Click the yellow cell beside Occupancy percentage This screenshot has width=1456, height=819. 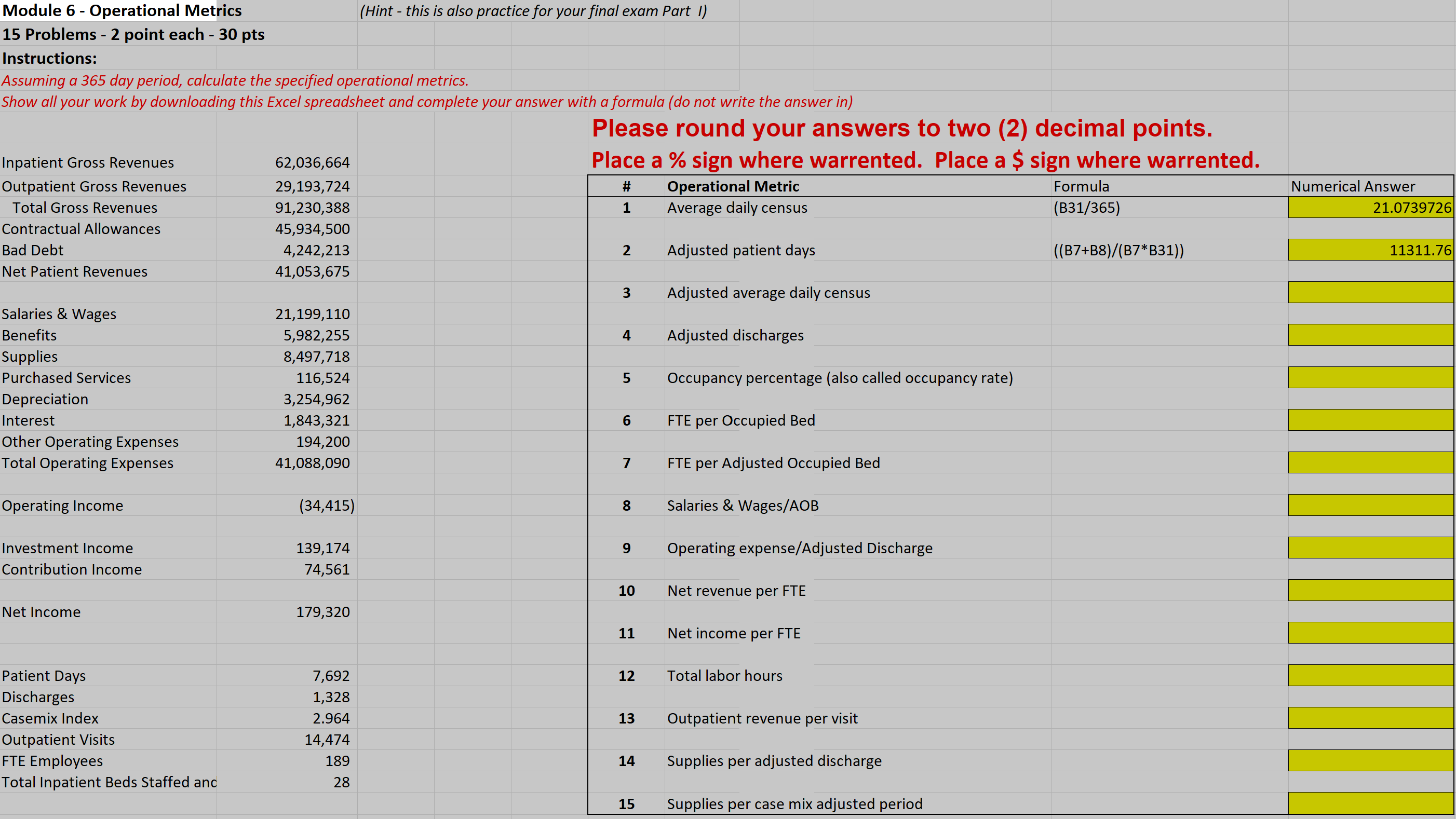pos(1370,377)
